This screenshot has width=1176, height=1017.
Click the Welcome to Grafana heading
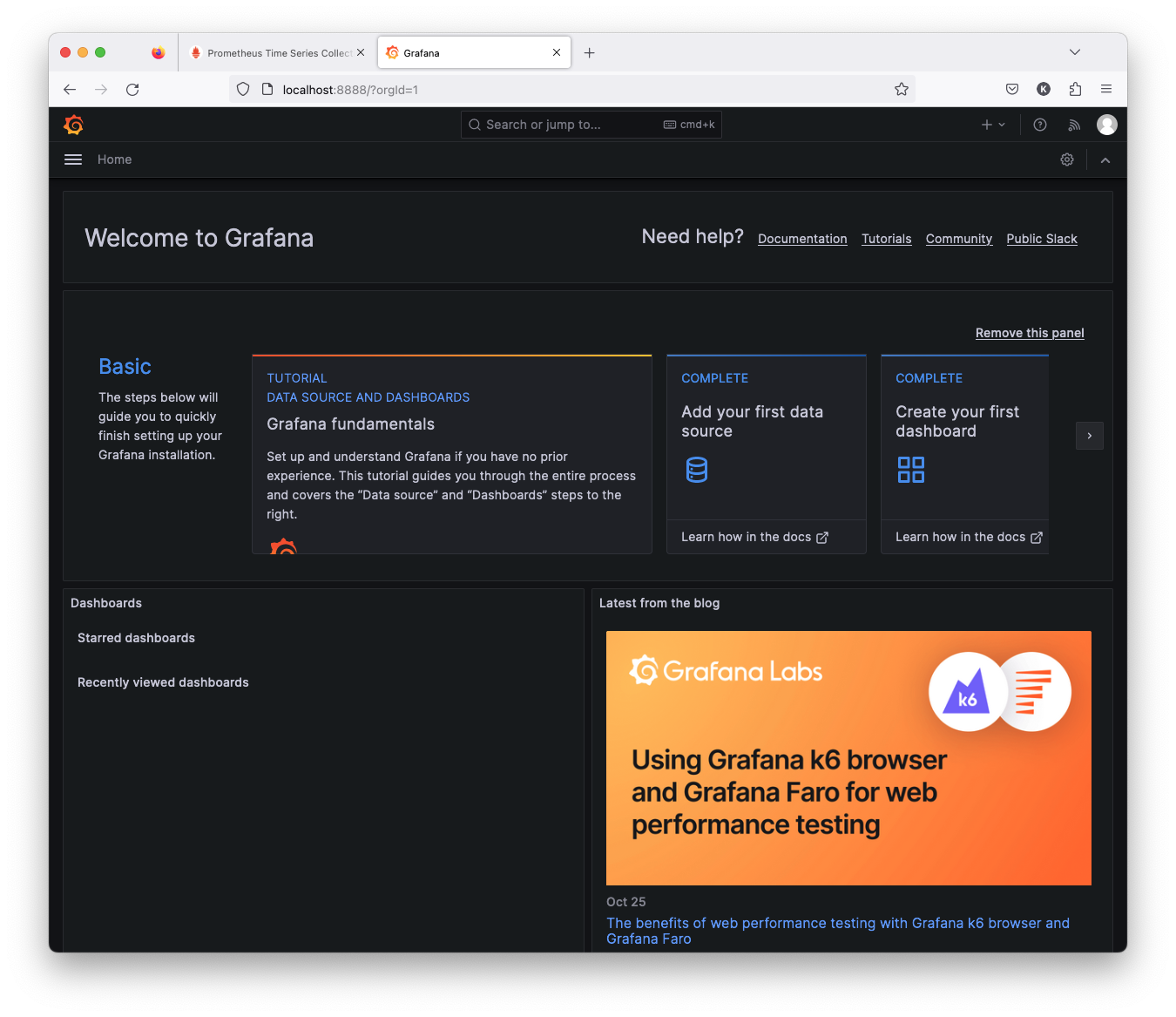199,238
